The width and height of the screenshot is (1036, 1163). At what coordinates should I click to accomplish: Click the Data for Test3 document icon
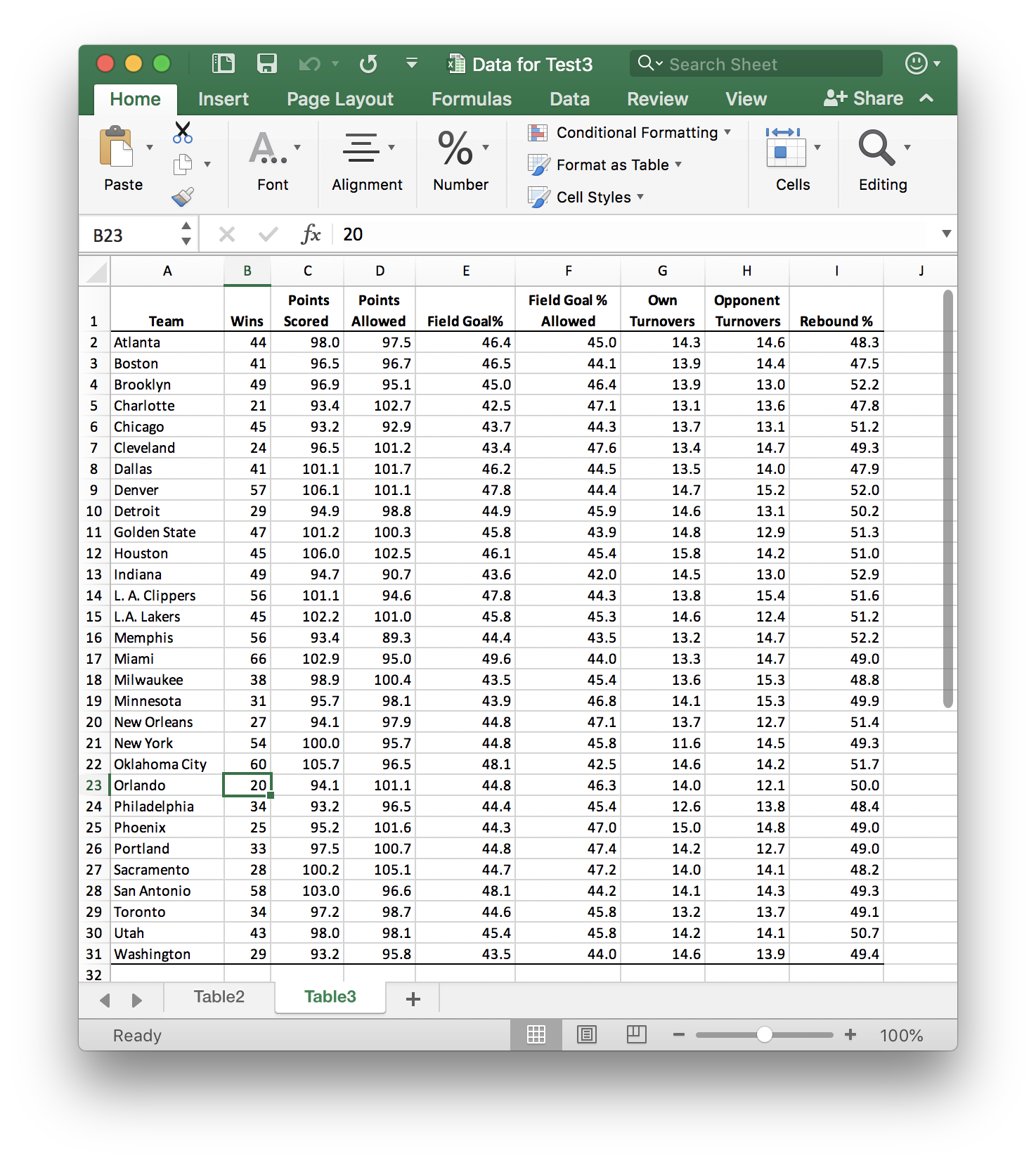(457, 64)
